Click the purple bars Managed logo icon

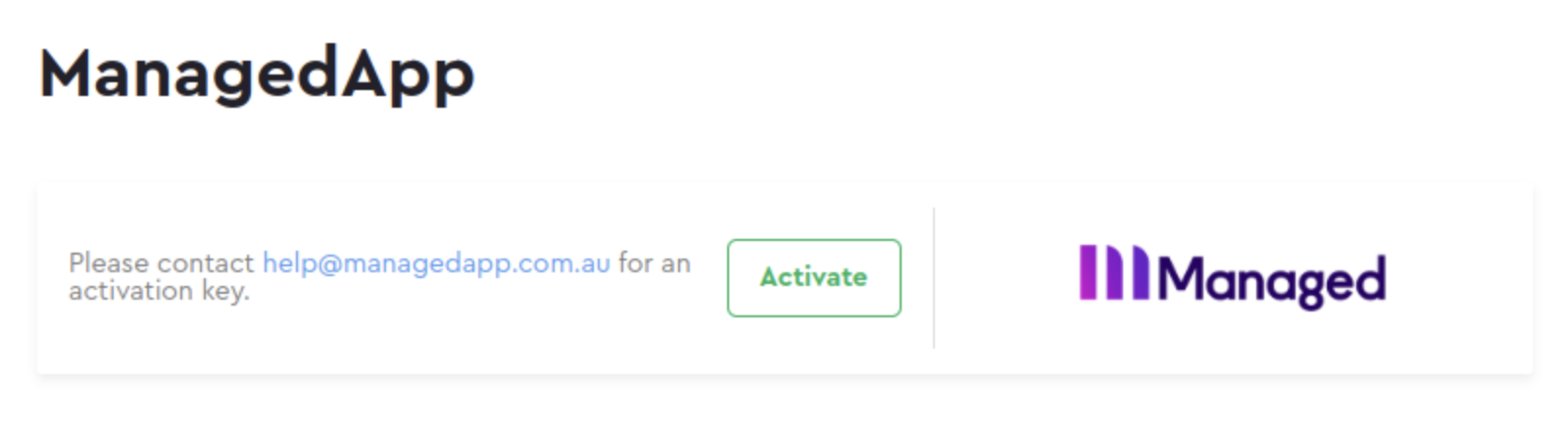(x=1114, y=272)
